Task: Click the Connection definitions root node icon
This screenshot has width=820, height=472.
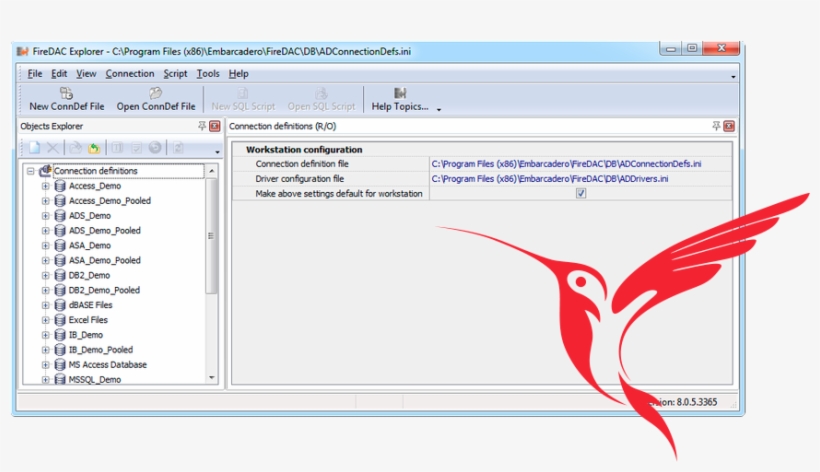Action: point(45,171)
